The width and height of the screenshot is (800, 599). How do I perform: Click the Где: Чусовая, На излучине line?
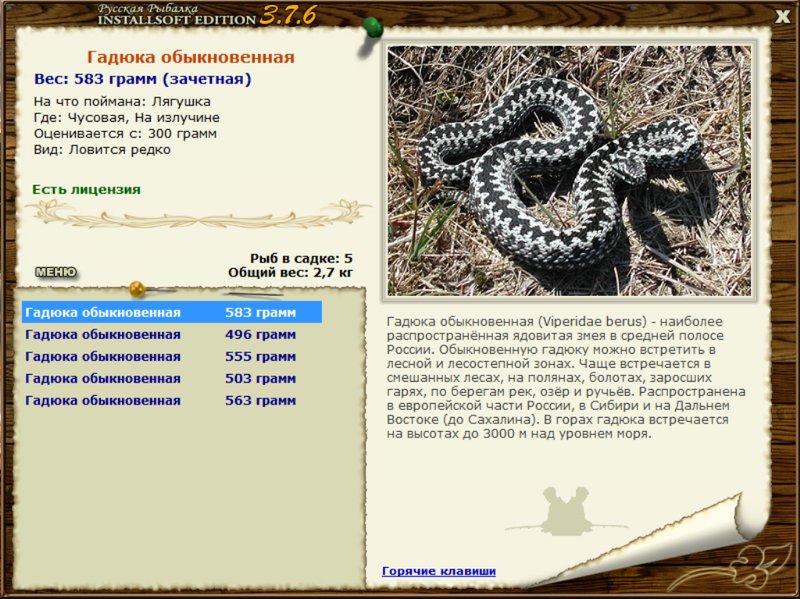point(127,117)
